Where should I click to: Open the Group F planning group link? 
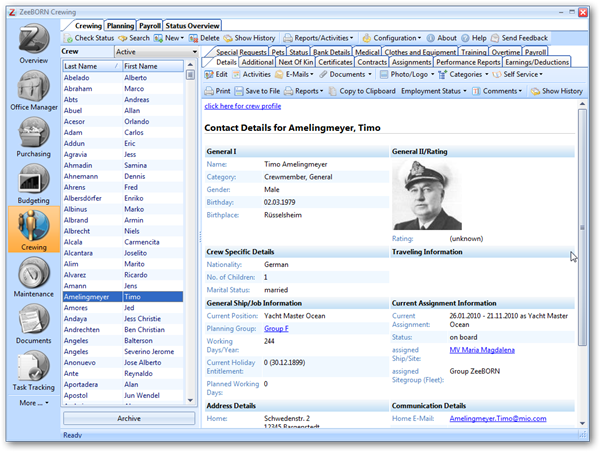(x=276, y=328)
